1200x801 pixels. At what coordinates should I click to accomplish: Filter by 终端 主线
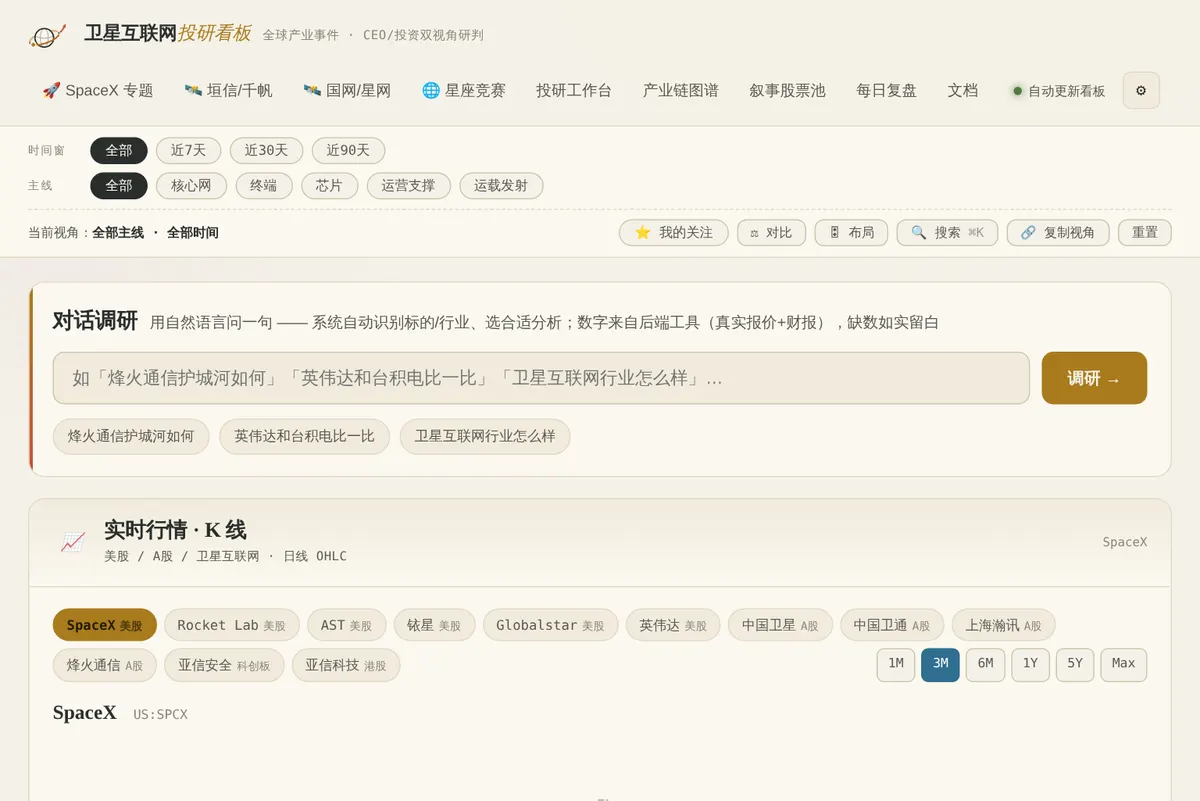pyautogui.click(x=264, y=186)
